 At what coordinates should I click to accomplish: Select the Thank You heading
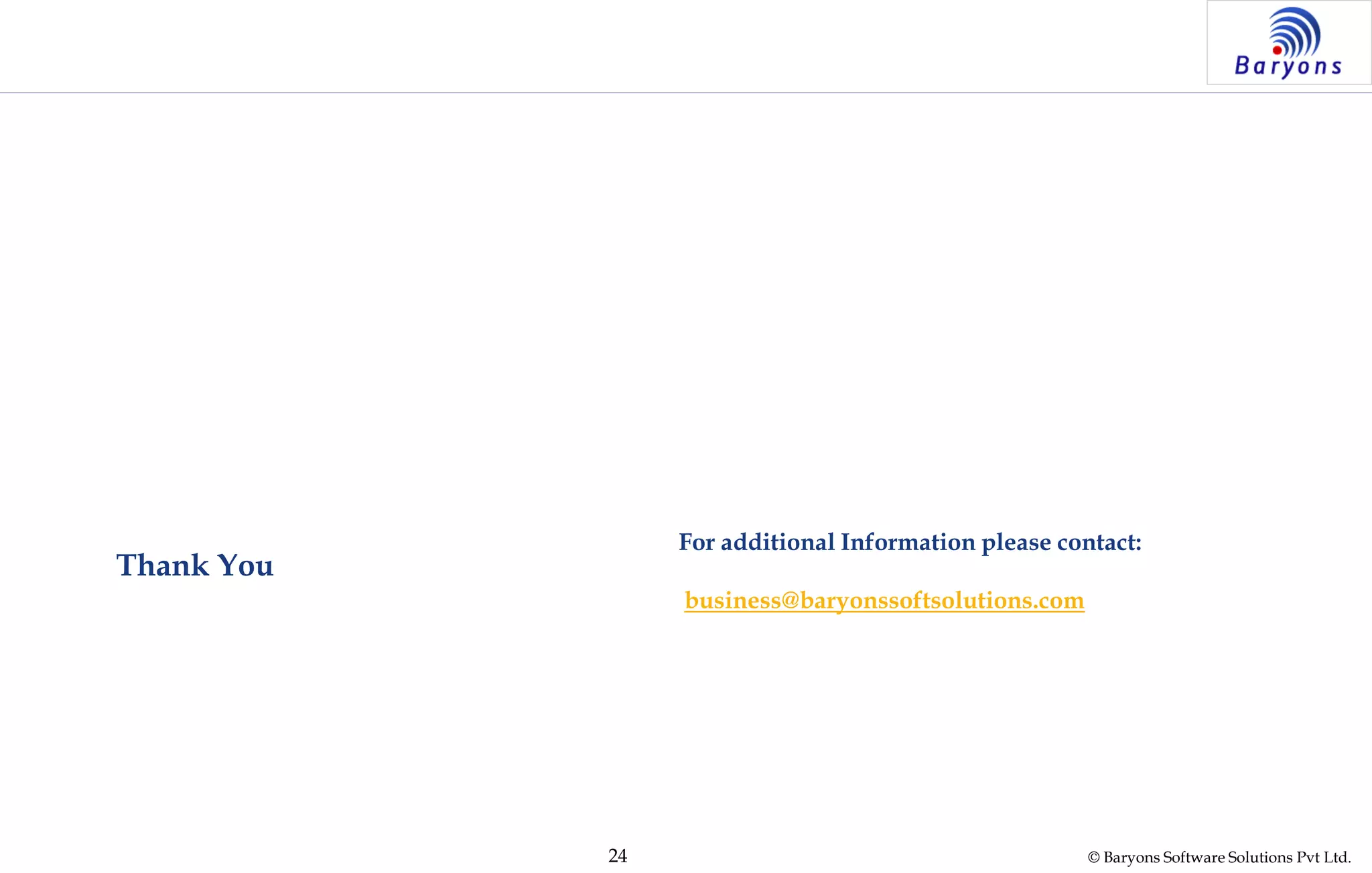(195, 565)
